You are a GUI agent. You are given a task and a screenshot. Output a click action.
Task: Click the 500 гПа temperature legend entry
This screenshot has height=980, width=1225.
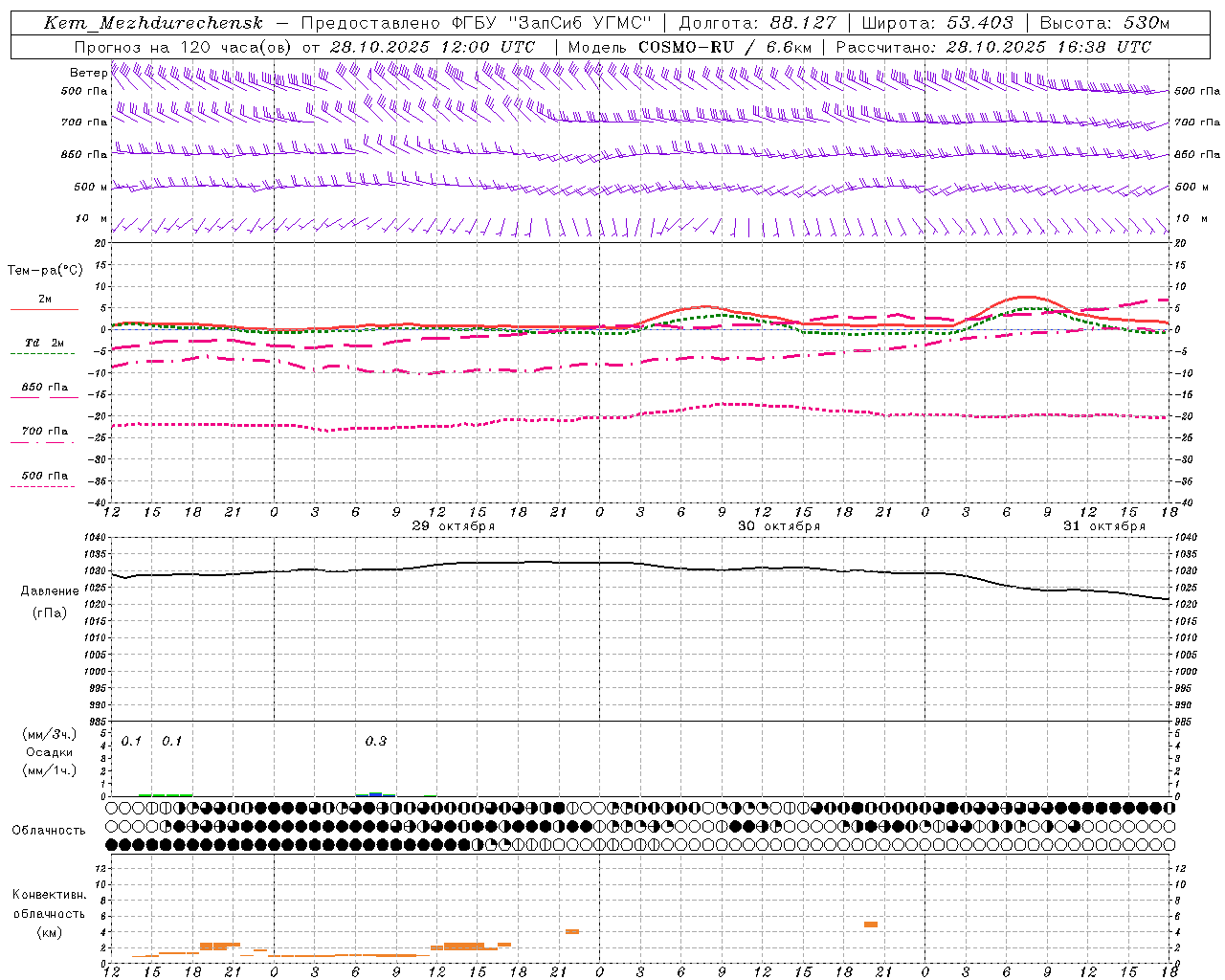click(44, 476)
